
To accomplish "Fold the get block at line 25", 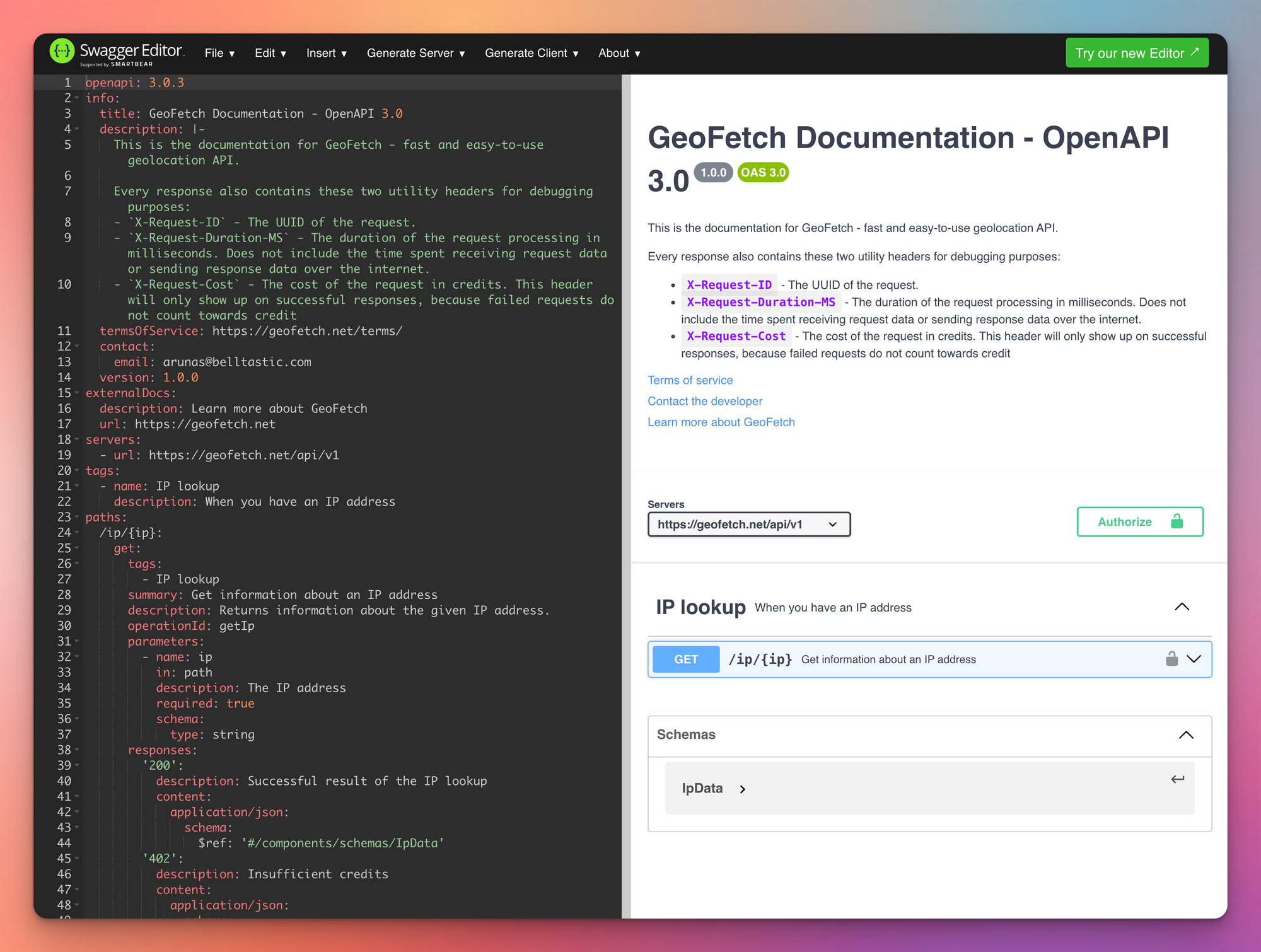I will (77, 549).
